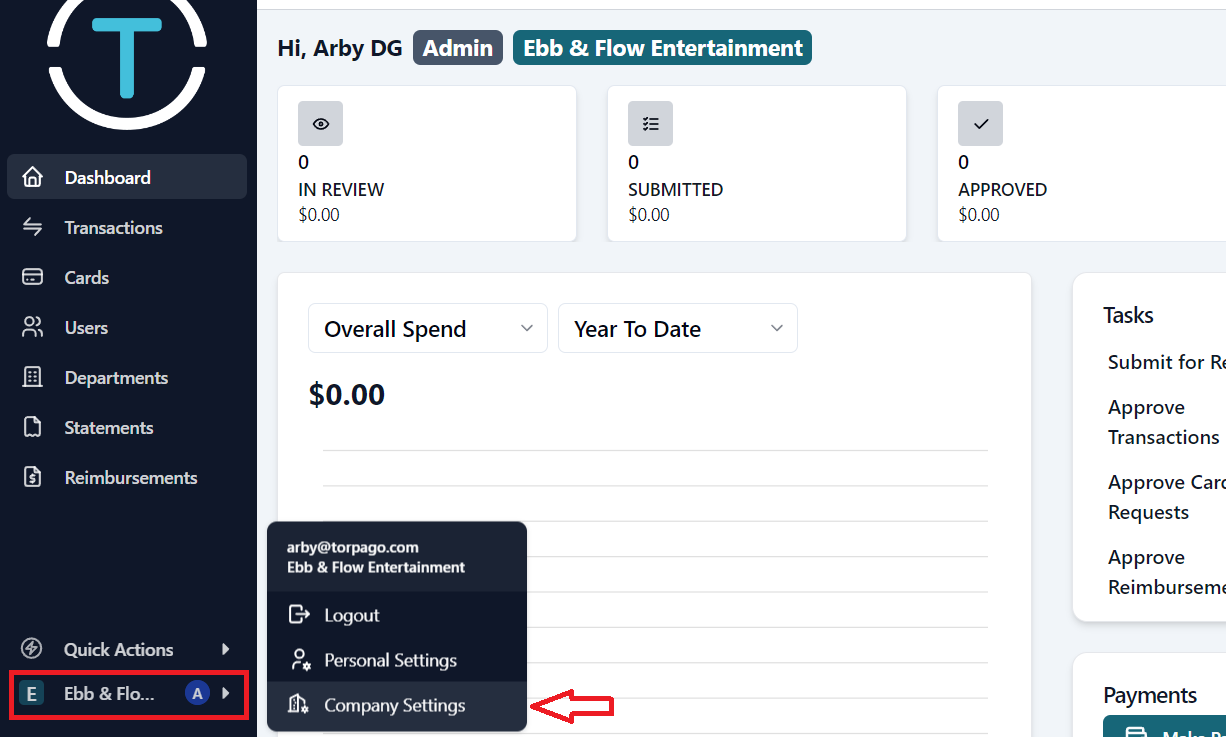Open the Overall Spend dropdown

tap(428, 328)
